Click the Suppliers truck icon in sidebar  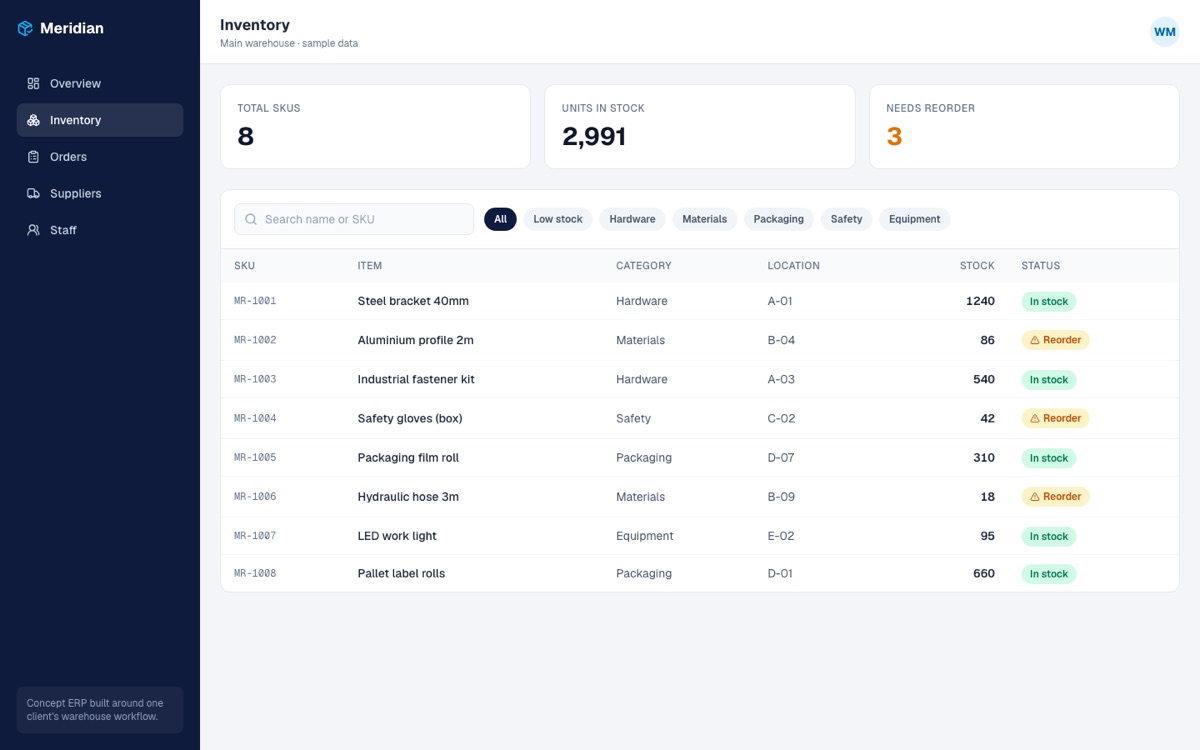pyautogui.click(x=33, y=194)
